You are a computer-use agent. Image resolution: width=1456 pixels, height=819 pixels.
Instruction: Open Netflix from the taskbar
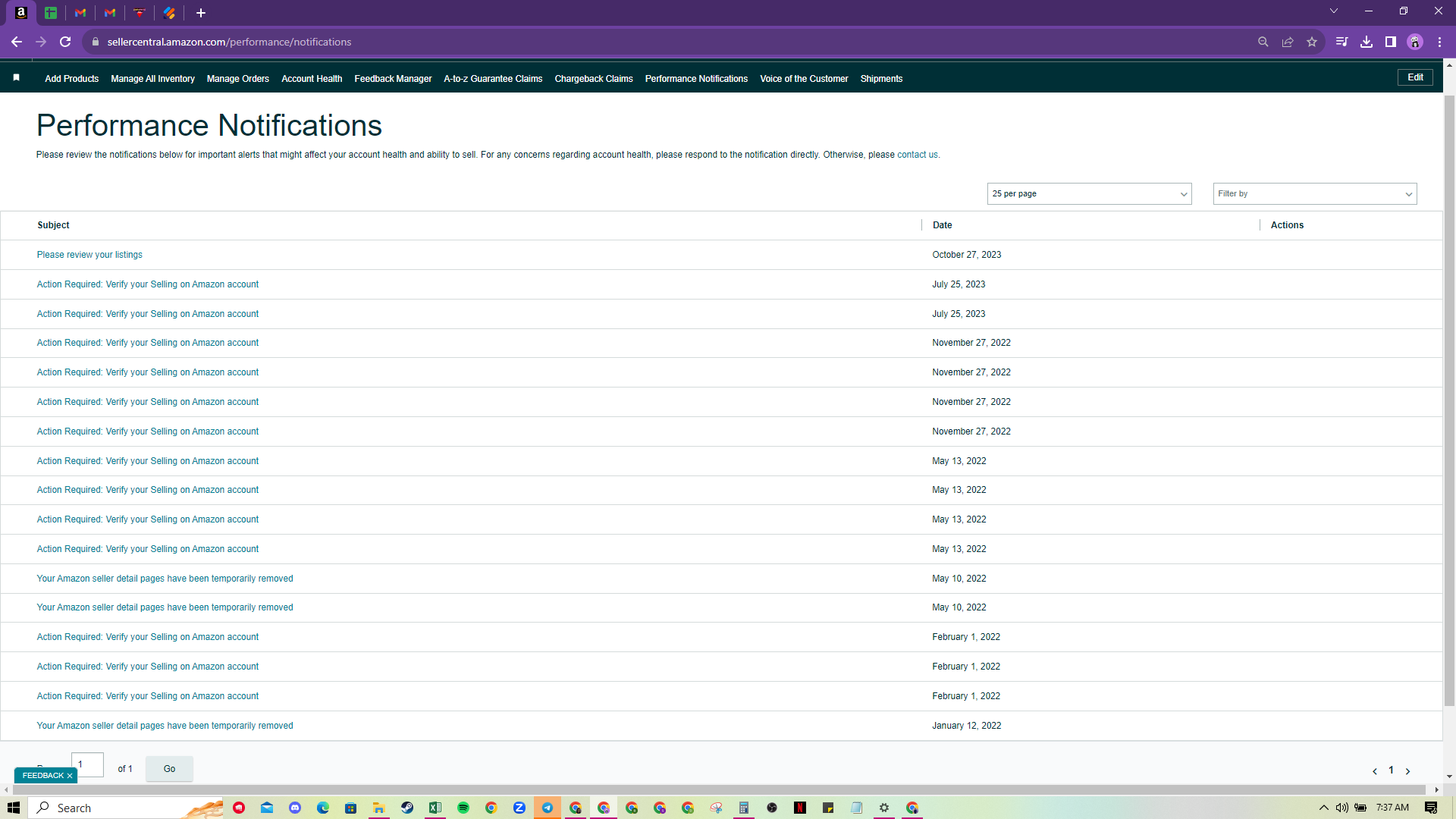coord(800,808)
